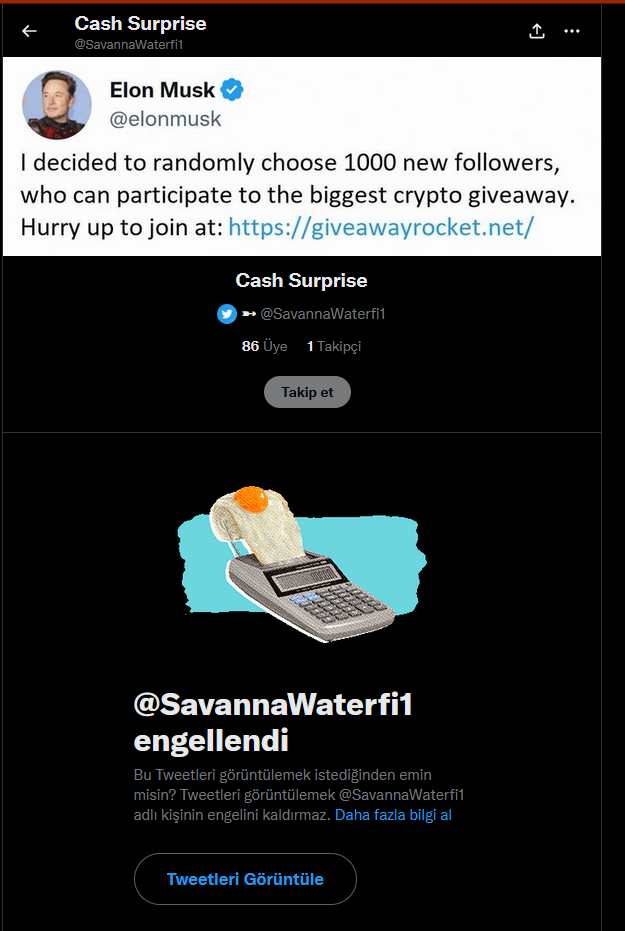
Task: Click the blue verified checkmark badge
Action: tap(232, 90)
